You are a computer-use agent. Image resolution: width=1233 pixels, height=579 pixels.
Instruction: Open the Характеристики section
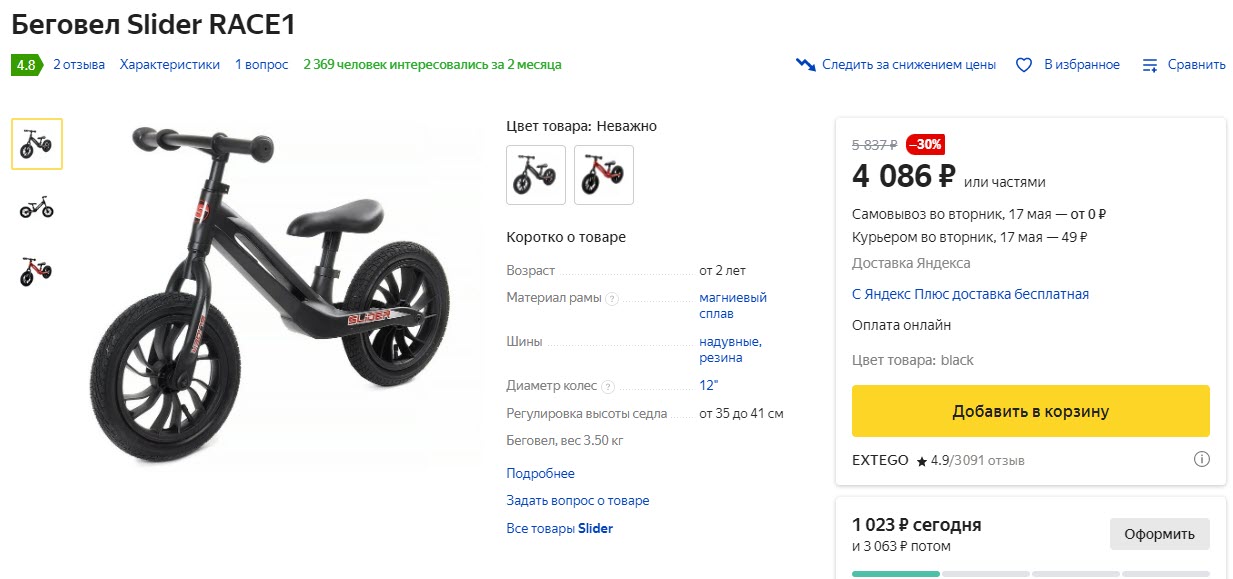(170, 65)
